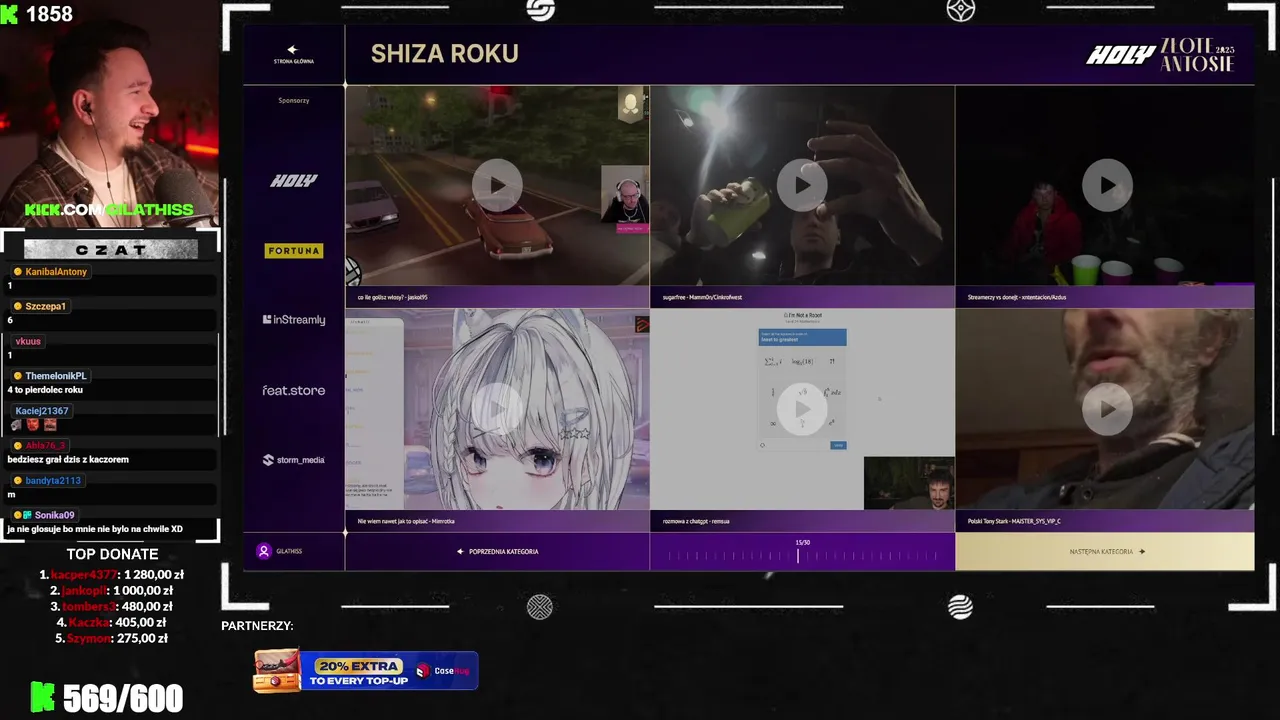The width and height of the screenshot is (1280, 720).
Task: Click Kaciej21367's emote message
Action: coord(34,425)
